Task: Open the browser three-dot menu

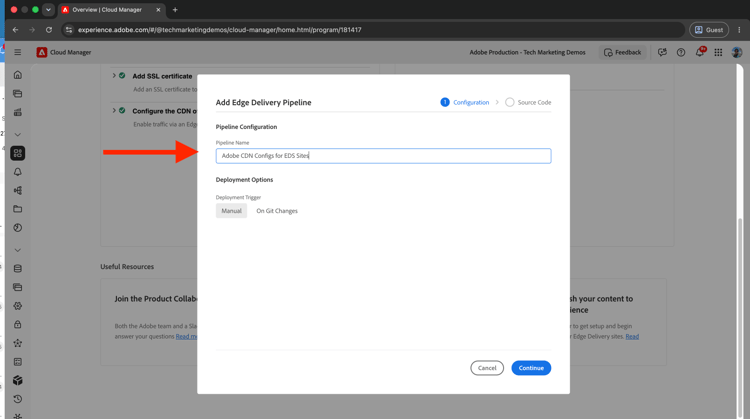Action: (x=739, y=30)
